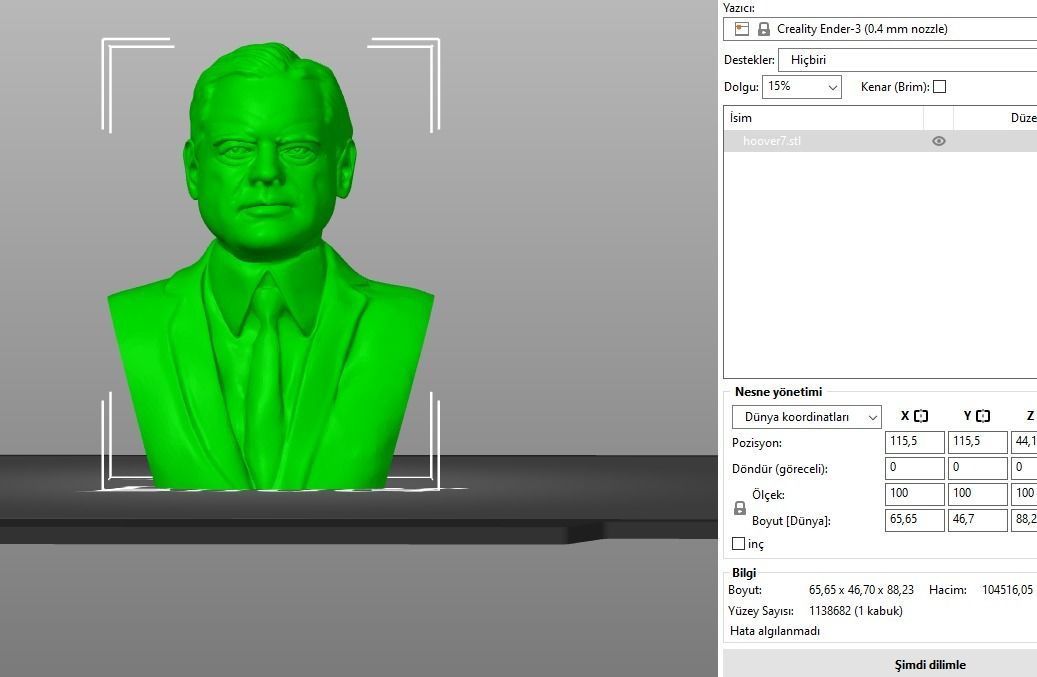Enable the Kenar (Brim) checkbox
This screenshot has height=677, width=1037.
[x=939, y=87]
